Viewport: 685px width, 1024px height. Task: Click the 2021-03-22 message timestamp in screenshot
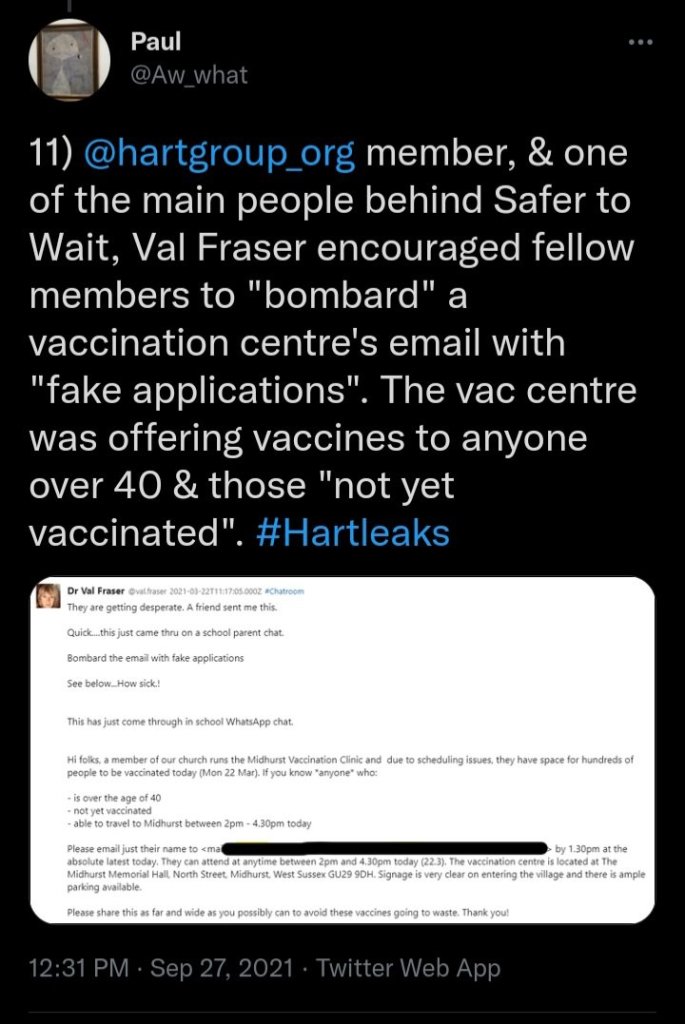click(x=205, y=590)
